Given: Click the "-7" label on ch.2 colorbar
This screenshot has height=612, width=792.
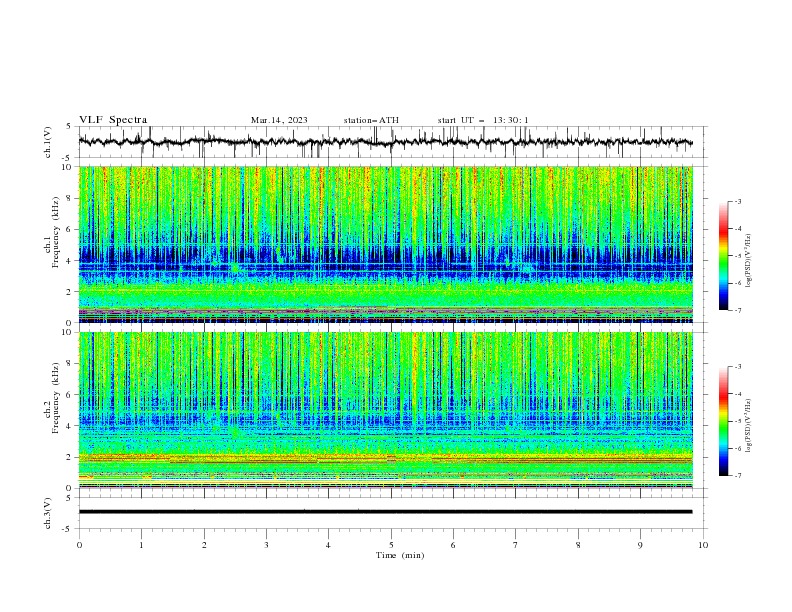Looking at the screenshot, I should [737, 475].
